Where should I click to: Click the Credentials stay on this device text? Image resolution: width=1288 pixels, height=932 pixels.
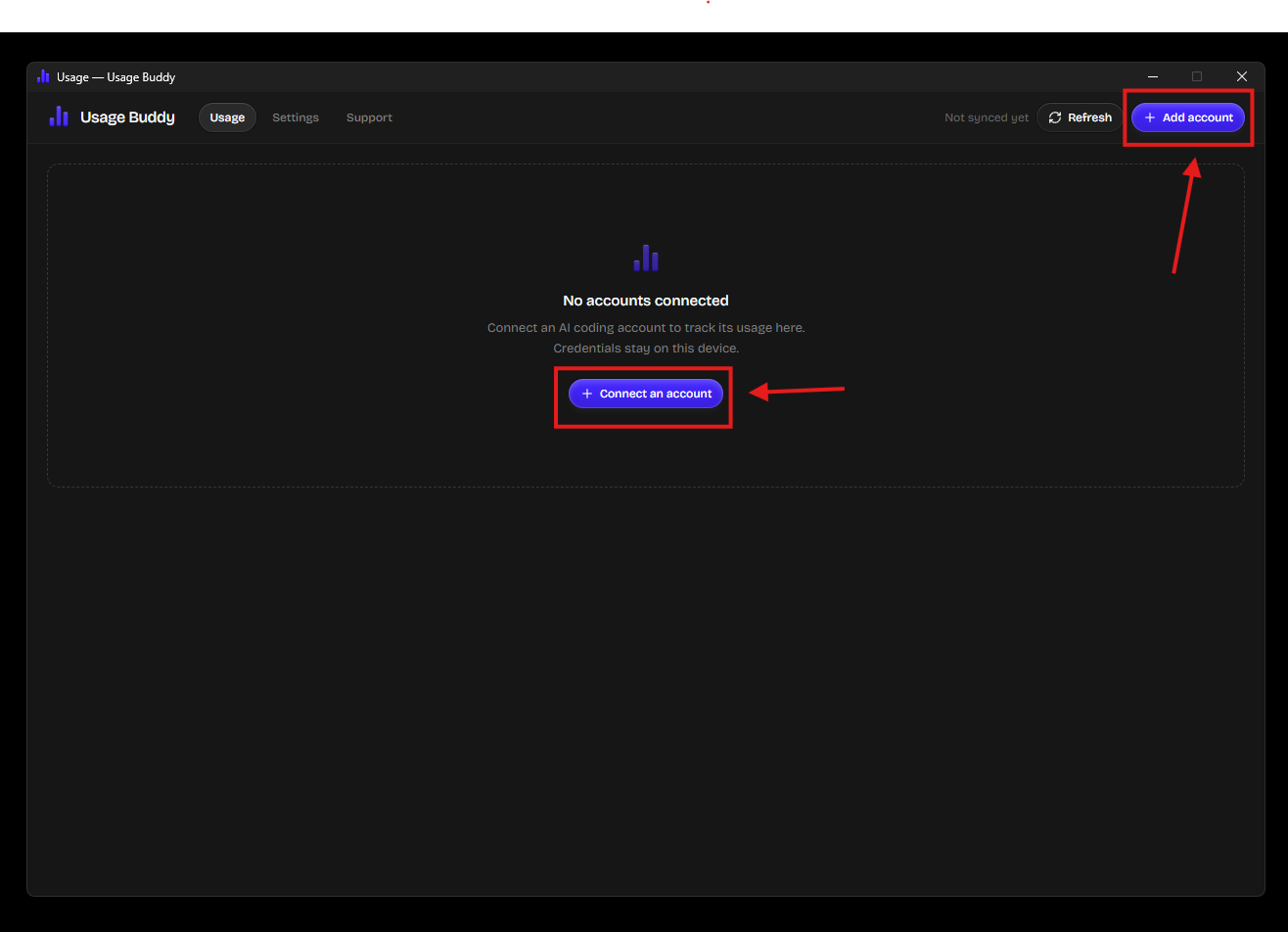click(x=646, y=349)
